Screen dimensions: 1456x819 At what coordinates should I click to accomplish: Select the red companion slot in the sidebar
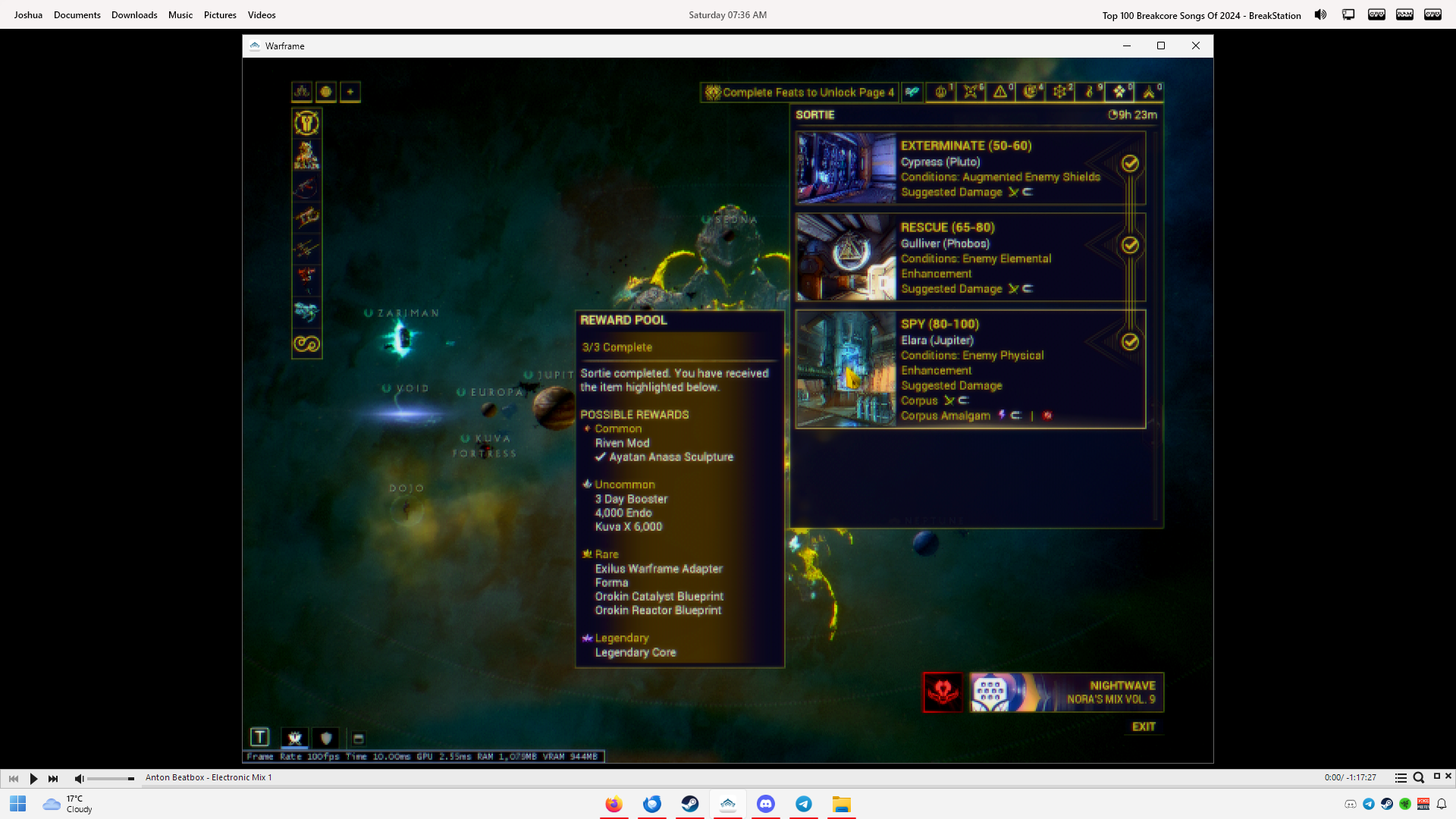(x=306, y=280)
